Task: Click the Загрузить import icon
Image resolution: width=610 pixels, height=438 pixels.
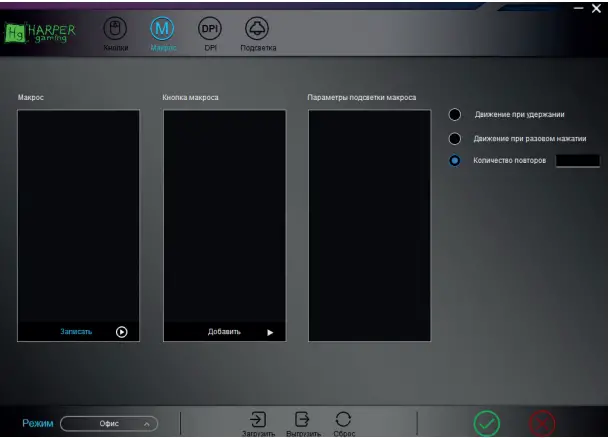Action: pos(257,420)
